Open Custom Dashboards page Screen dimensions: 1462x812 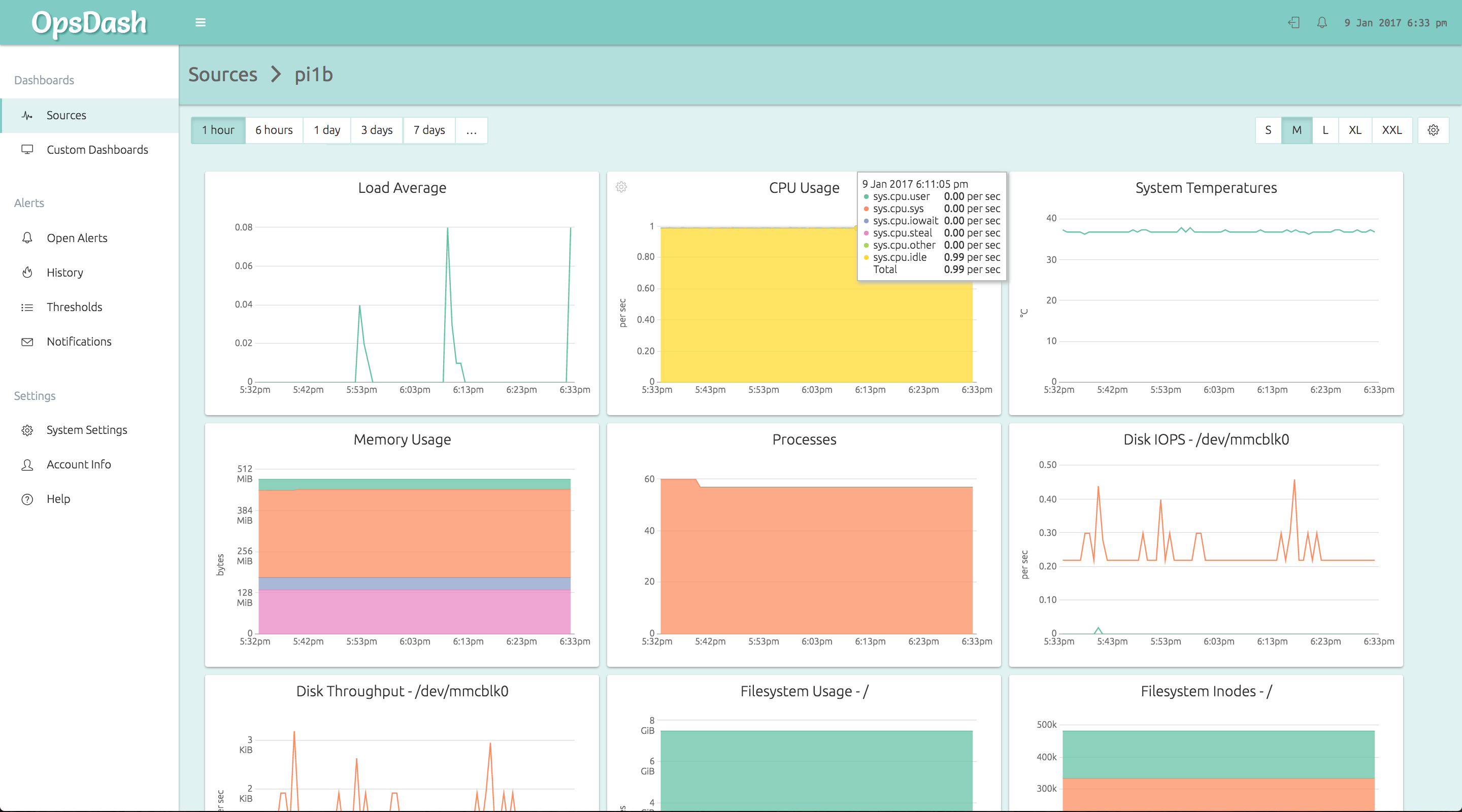[x=90, y=150]
